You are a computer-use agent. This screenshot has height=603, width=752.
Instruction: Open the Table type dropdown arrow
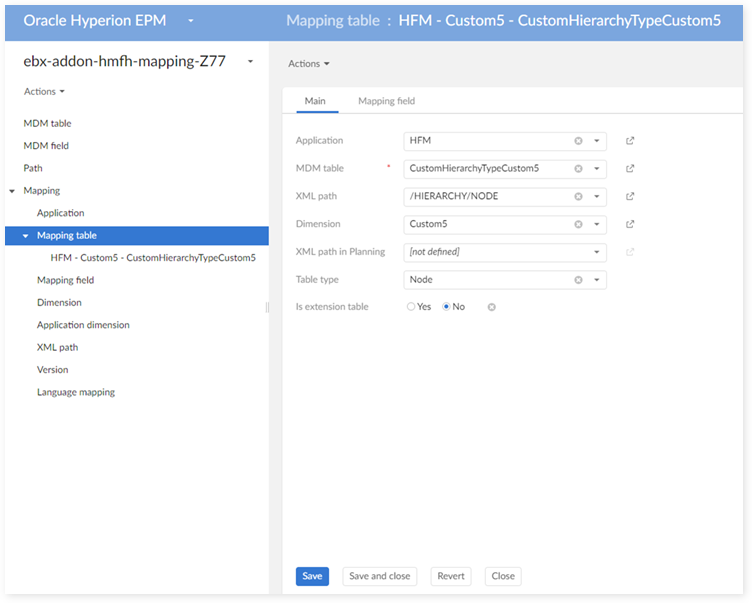tap(596, 280)
